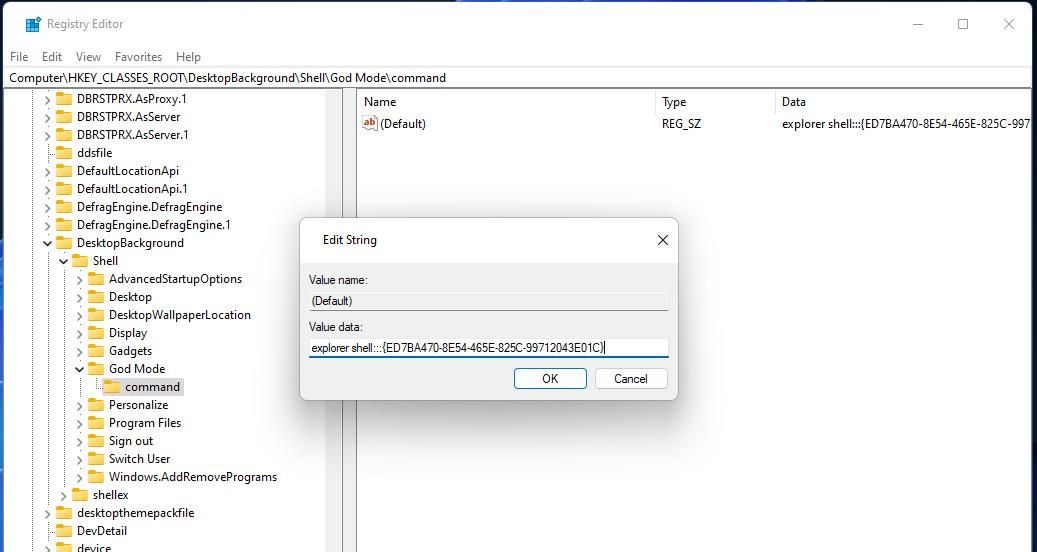The width and height of the screenshot is (1037, 552).
Task: Select the God Mode folder icon
Action: click(x=97, y=368)
